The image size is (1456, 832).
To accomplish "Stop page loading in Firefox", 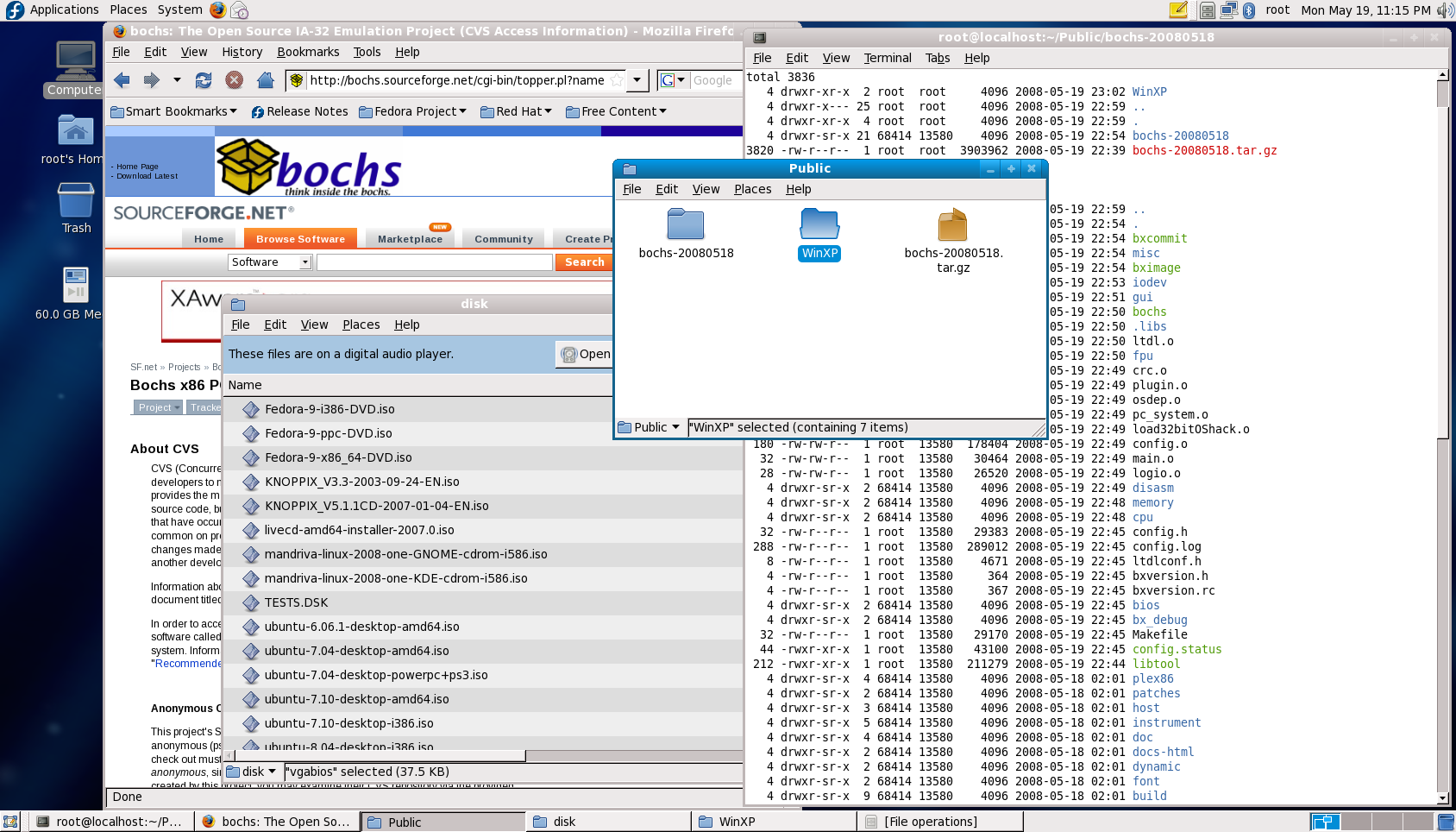I will click(234, 80).
